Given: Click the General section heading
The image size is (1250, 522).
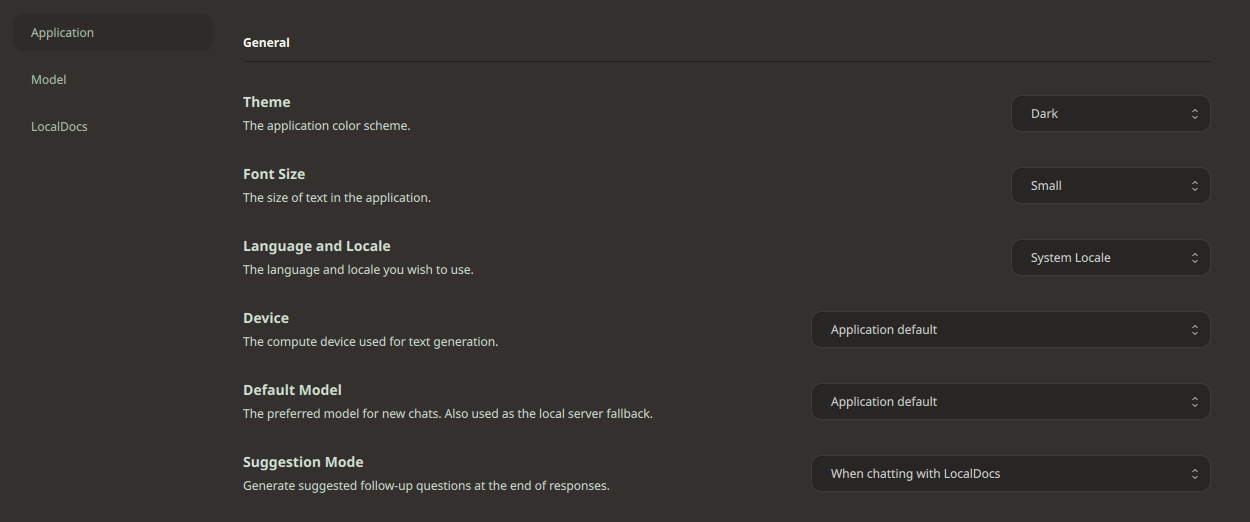Looking at the screenshot, I should click(266, 43).
